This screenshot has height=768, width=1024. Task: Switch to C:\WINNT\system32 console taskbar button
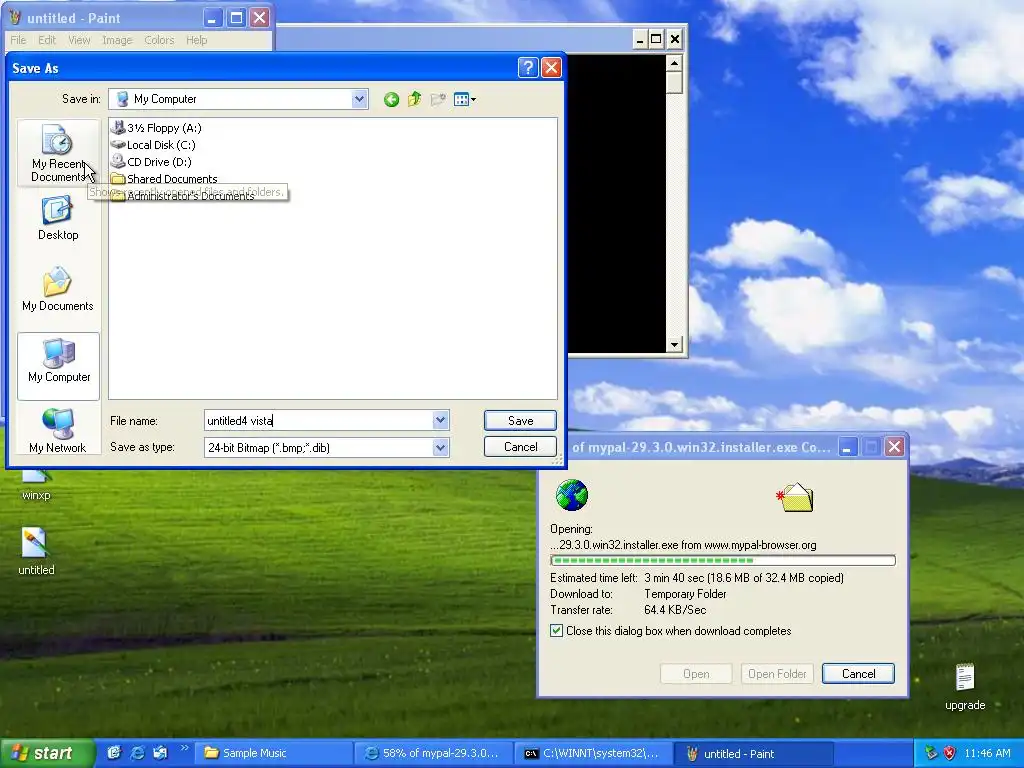click(593, 753)
